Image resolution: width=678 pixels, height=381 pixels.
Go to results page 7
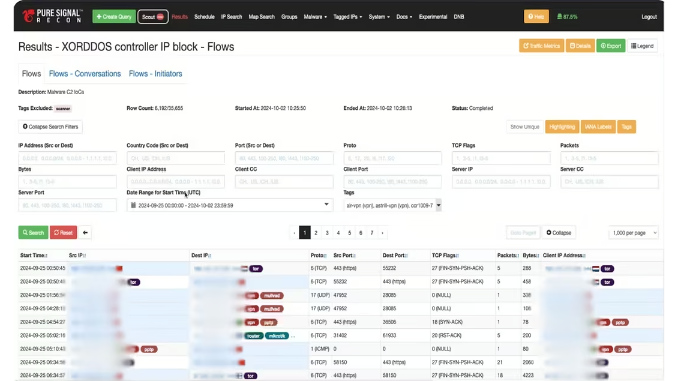coord(372,233)
